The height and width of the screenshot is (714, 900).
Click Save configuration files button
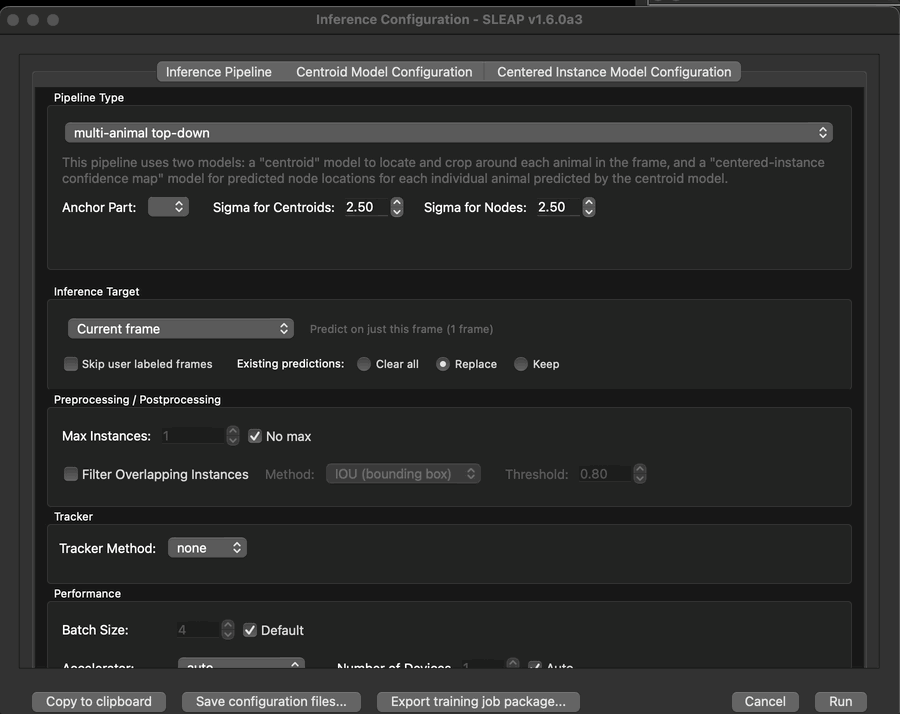coord(271,701)
